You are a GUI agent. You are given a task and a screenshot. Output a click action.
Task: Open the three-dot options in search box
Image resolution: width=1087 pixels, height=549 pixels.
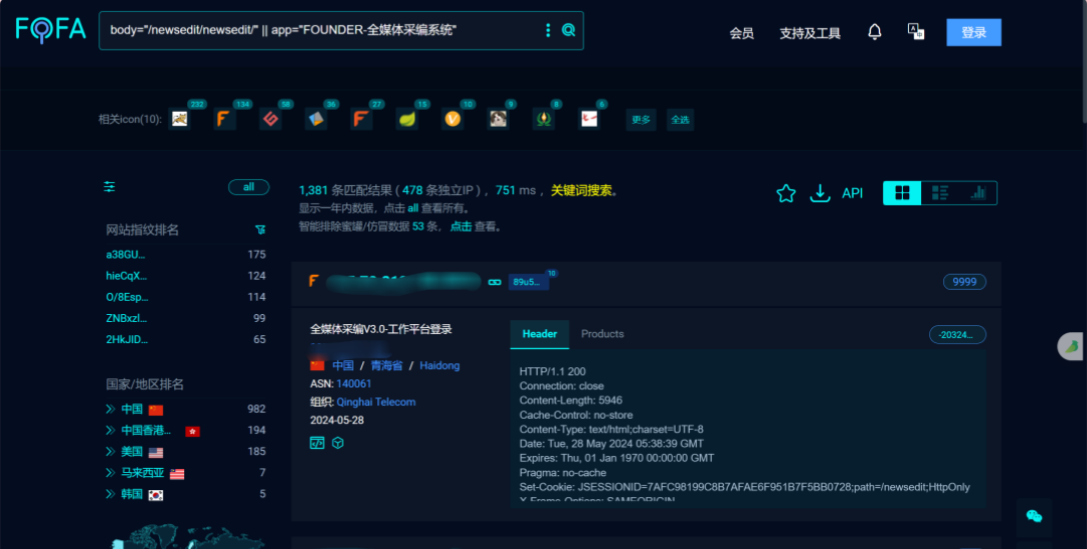click(x=548, y=30)
